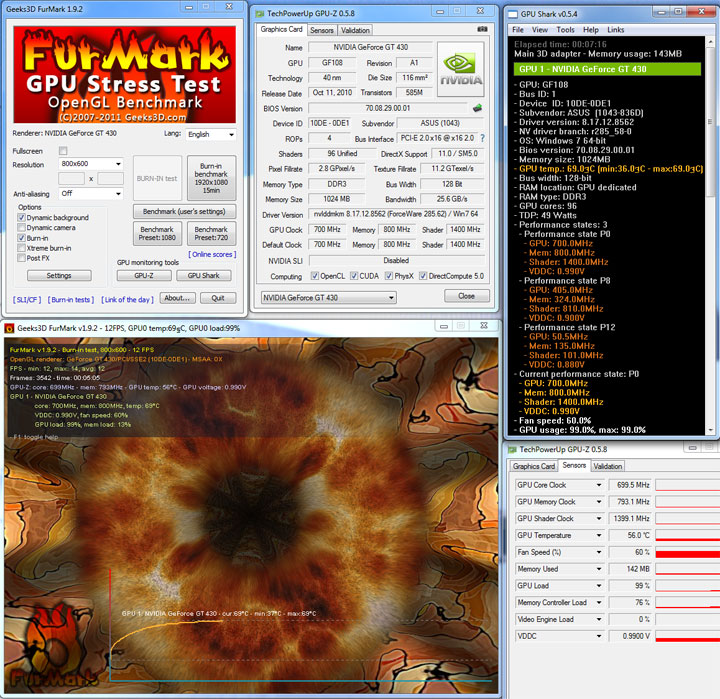Image resolution: width=720 pixels, height=699 pixels.
Task: Switch to Sensors tab in upper GPU-Z
Action: [x=321, y=30]
